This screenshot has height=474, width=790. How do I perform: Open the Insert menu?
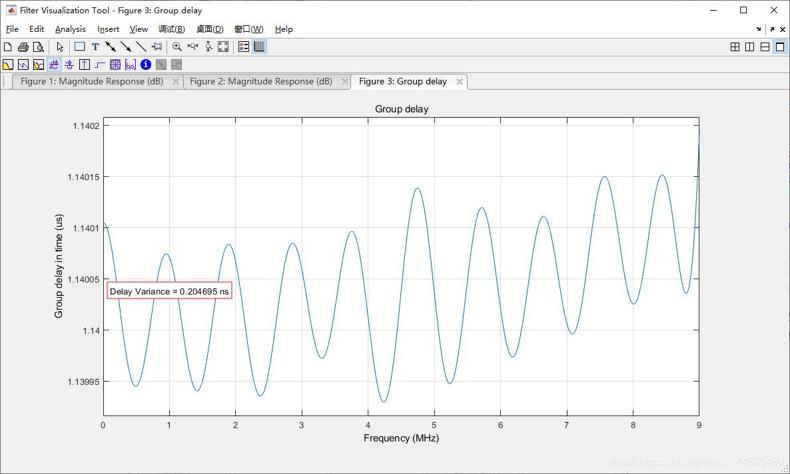[x=108, y=29]
